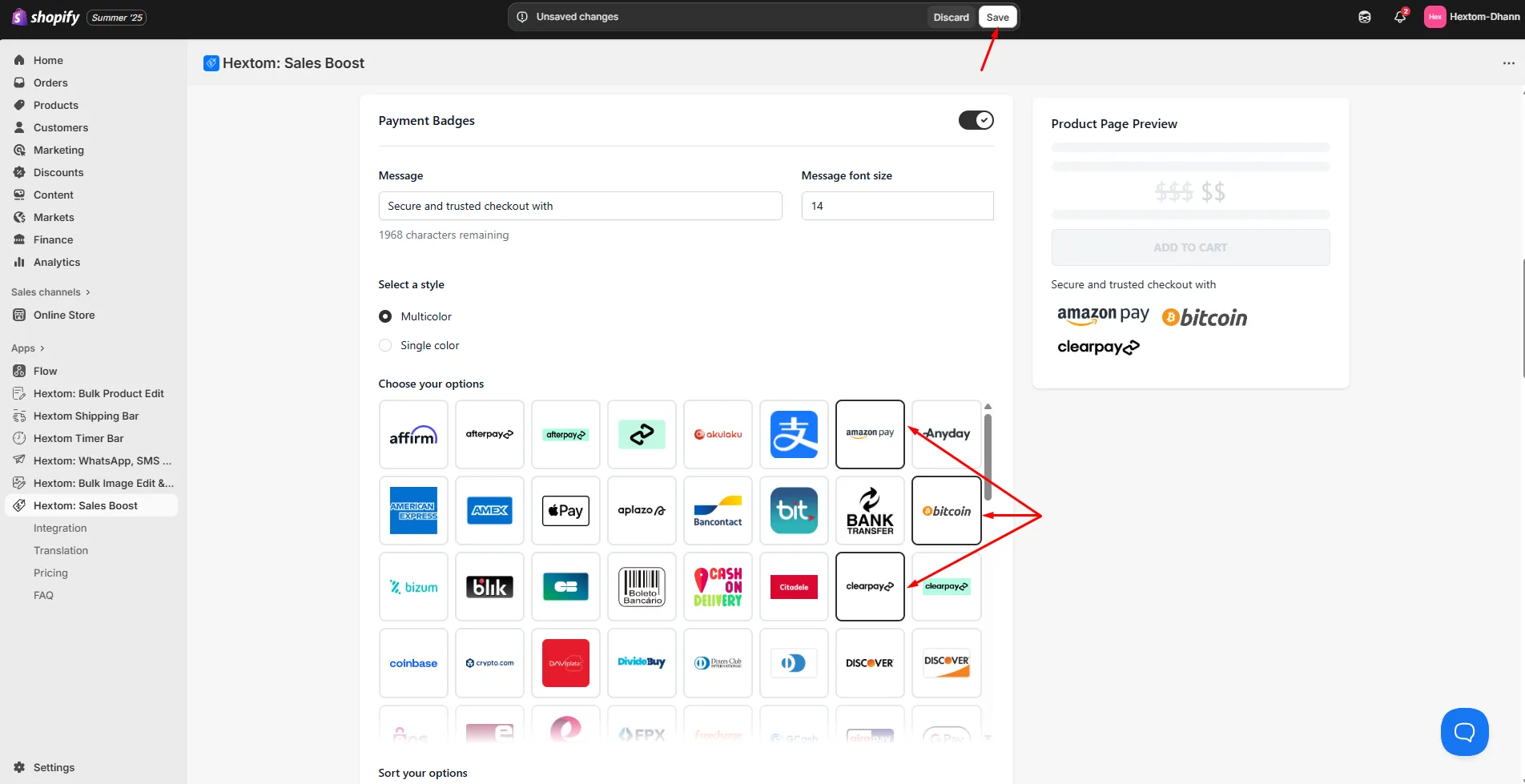Select the black-on-white Afterpay badge

tap(489, 434)
